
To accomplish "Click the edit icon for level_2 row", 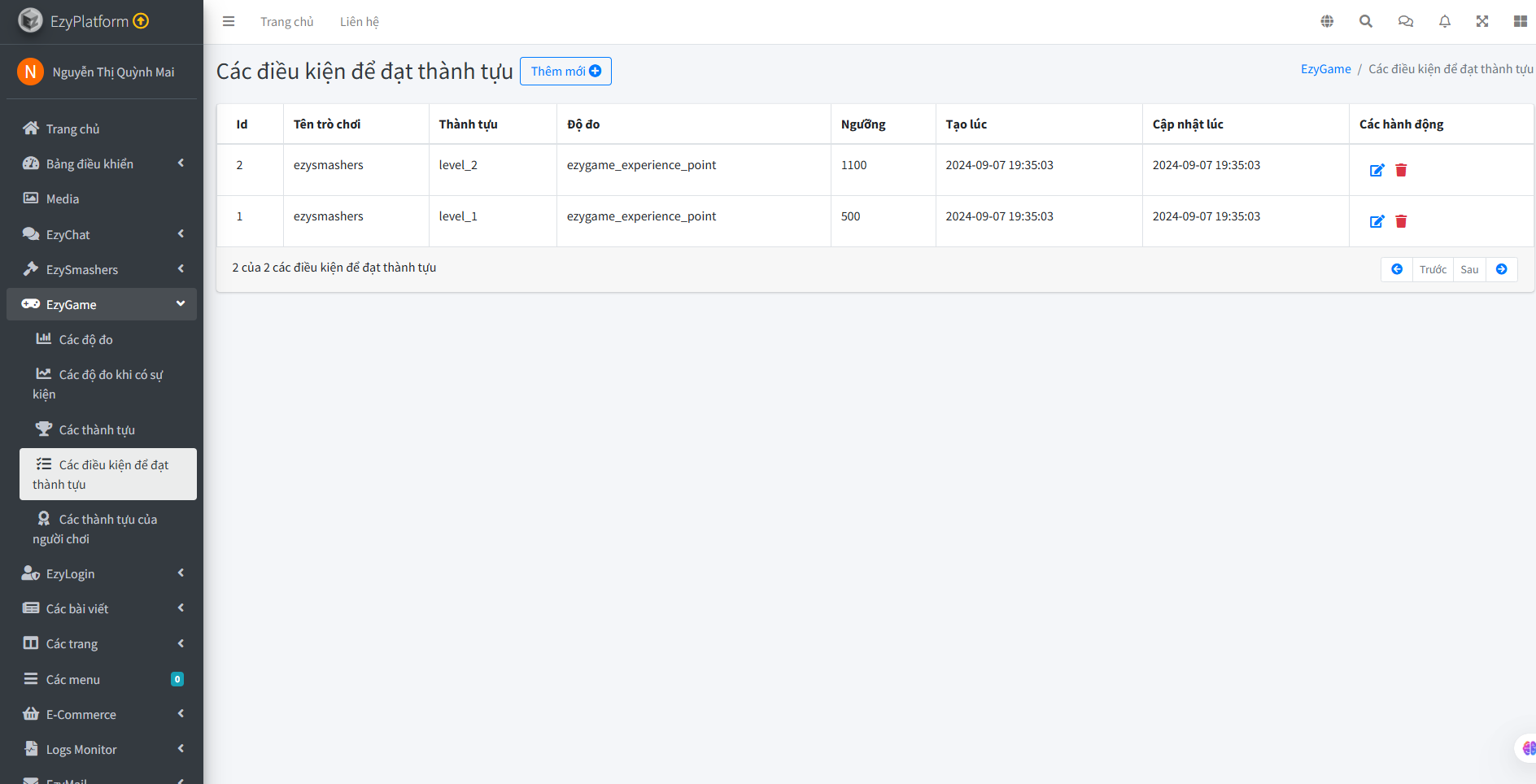I will click(1377, 170).
